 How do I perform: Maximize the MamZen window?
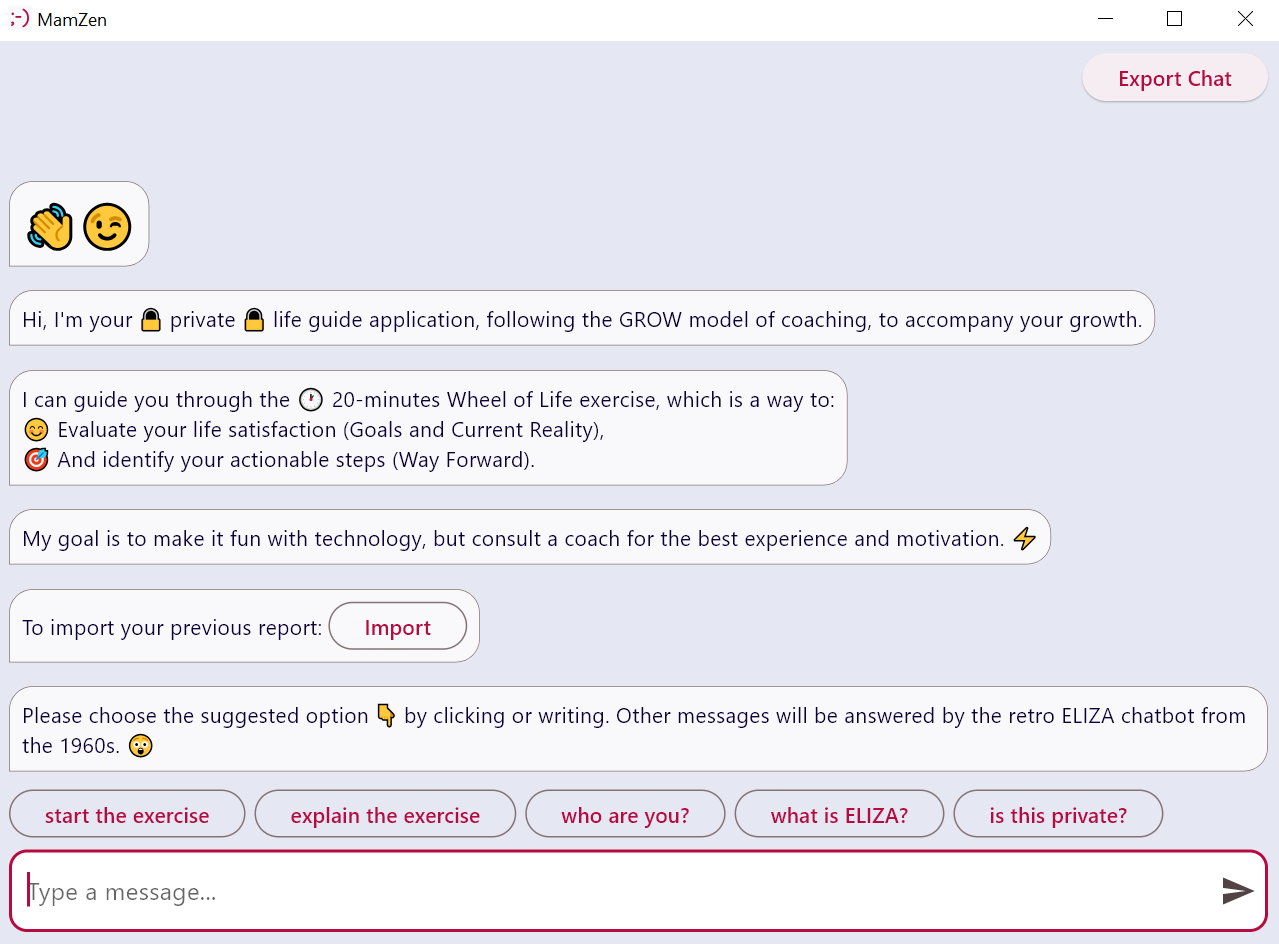pos(1174,19)
